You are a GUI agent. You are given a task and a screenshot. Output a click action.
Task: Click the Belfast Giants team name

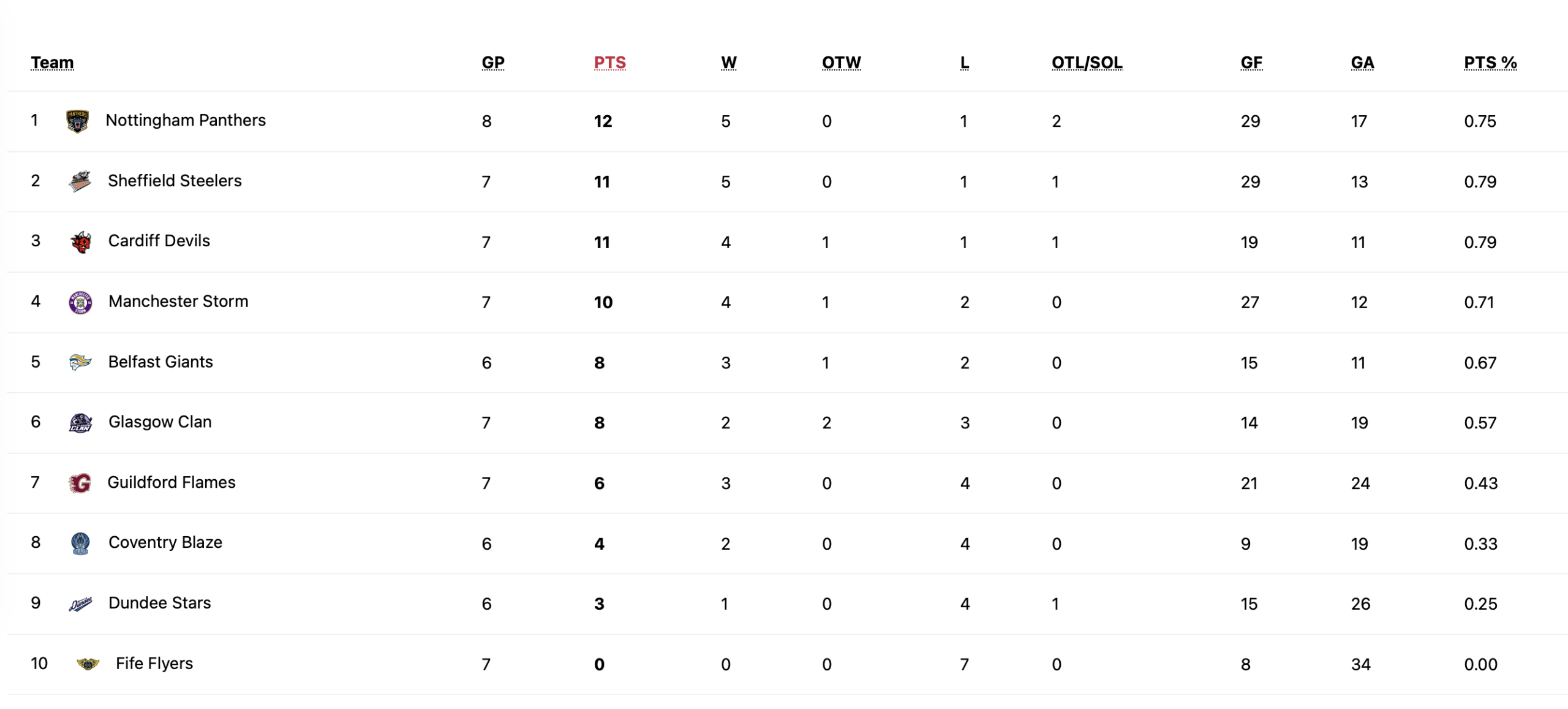(x=160, y=362)
